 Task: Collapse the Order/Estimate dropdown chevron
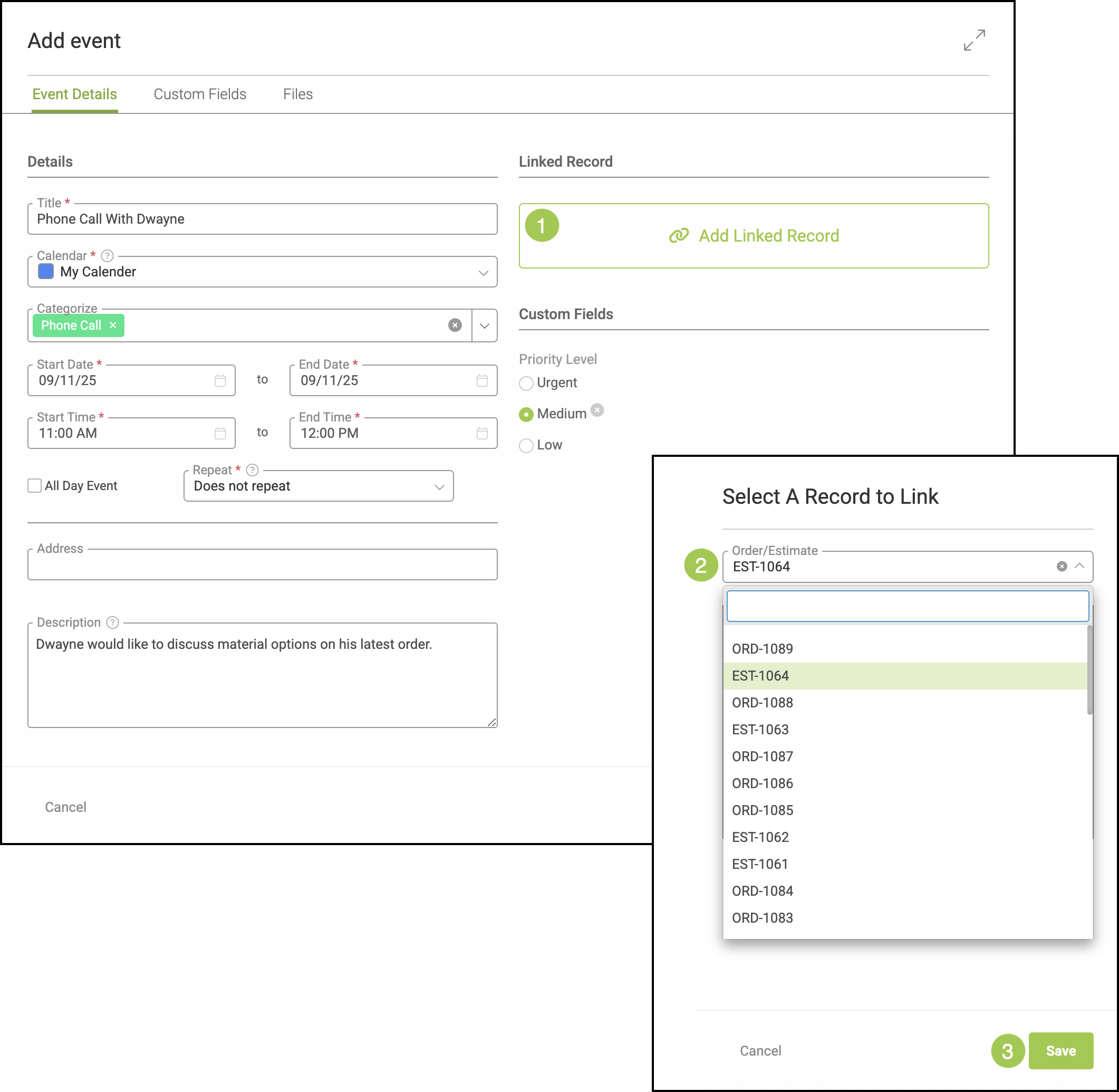click(1079, 566)
